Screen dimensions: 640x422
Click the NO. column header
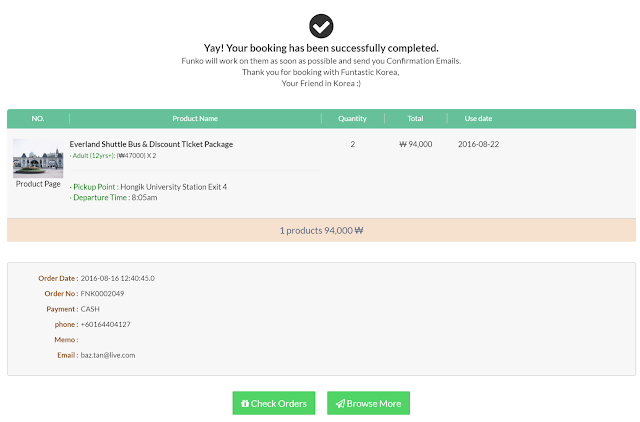(38, 118)
